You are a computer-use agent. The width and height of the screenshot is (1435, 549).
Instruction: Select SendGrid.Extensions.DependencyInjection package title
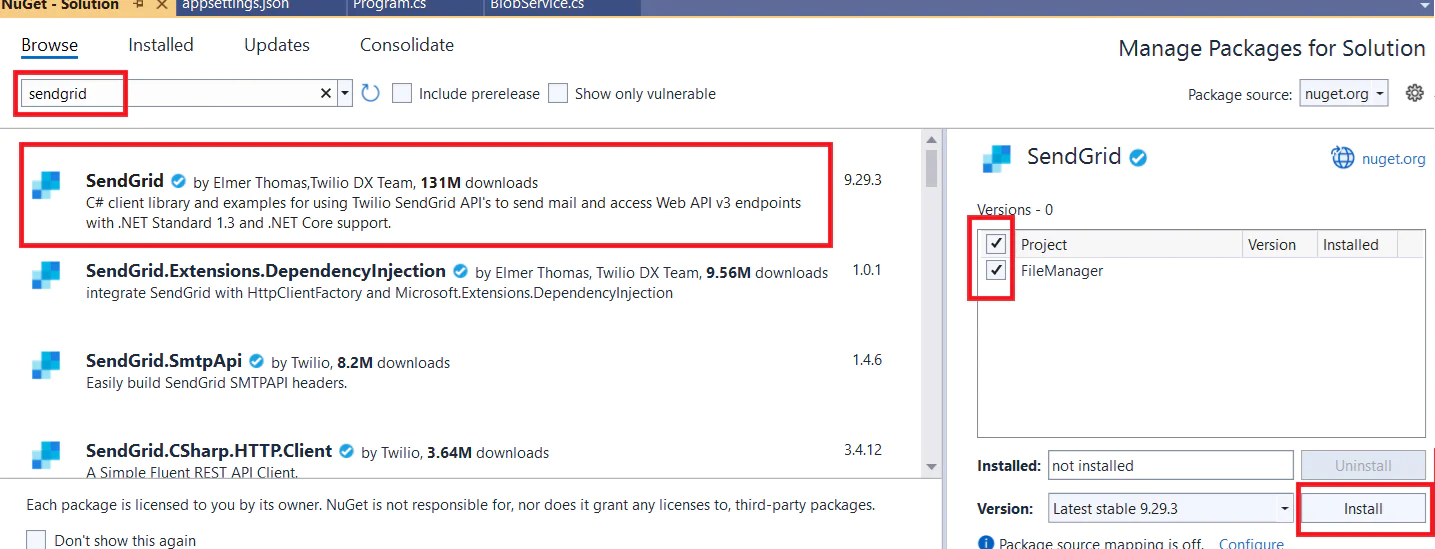tap(266, 271)
